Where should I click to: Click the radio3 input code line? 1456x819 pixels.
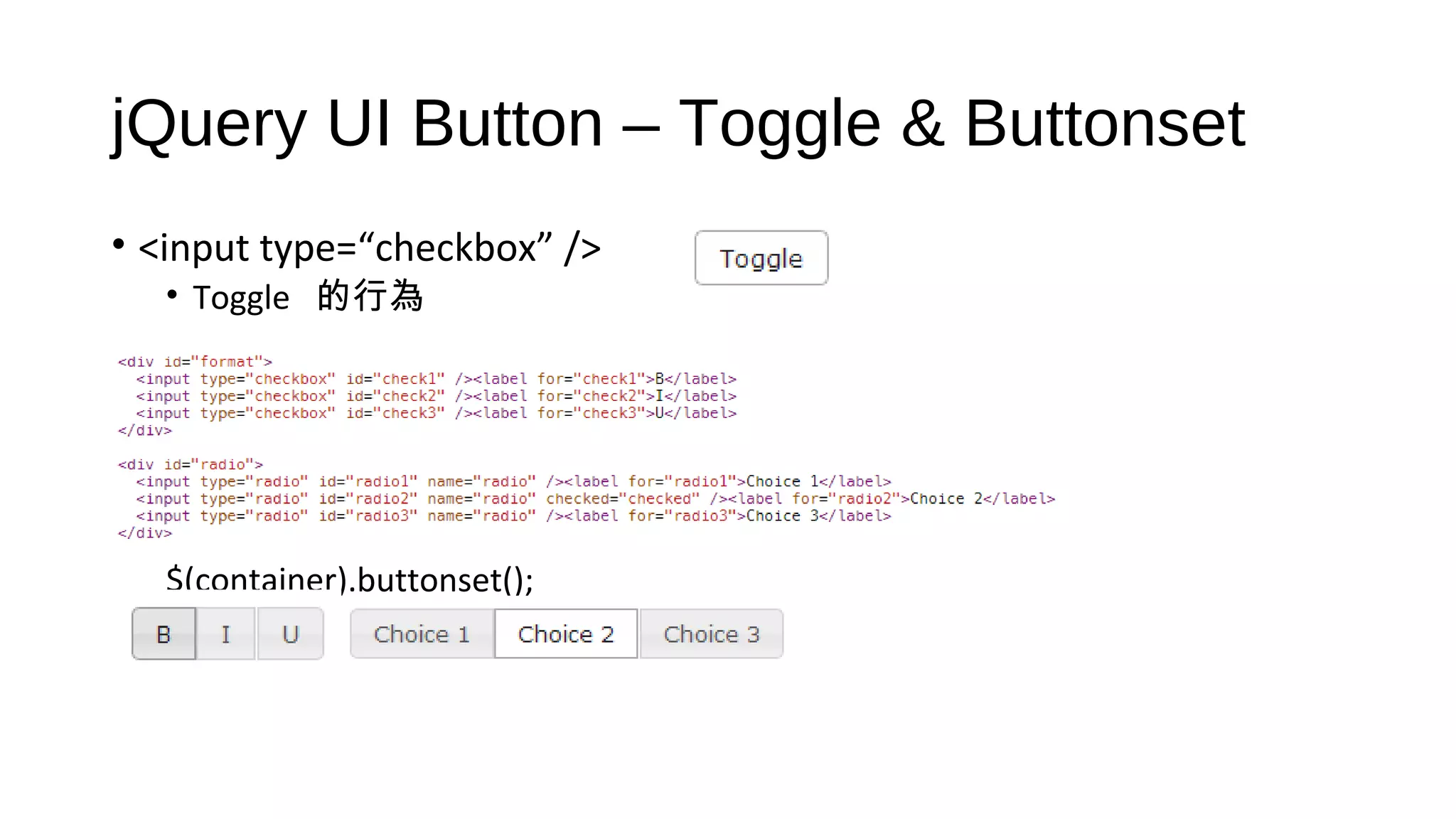click(x=513, y=515)
